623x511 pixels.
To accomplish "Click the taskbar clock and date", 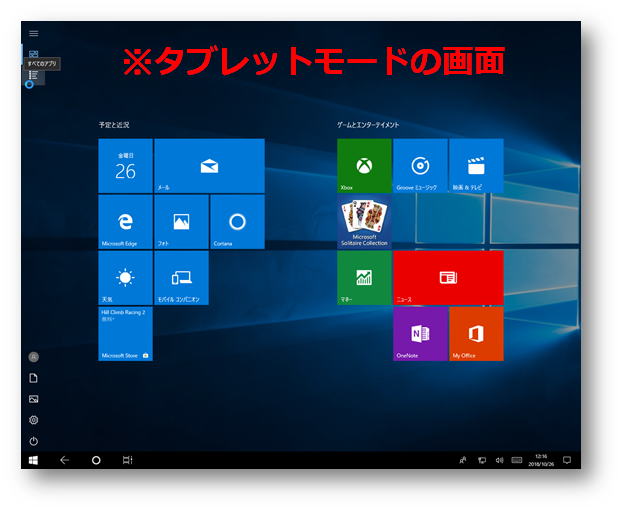I will 541,460.
